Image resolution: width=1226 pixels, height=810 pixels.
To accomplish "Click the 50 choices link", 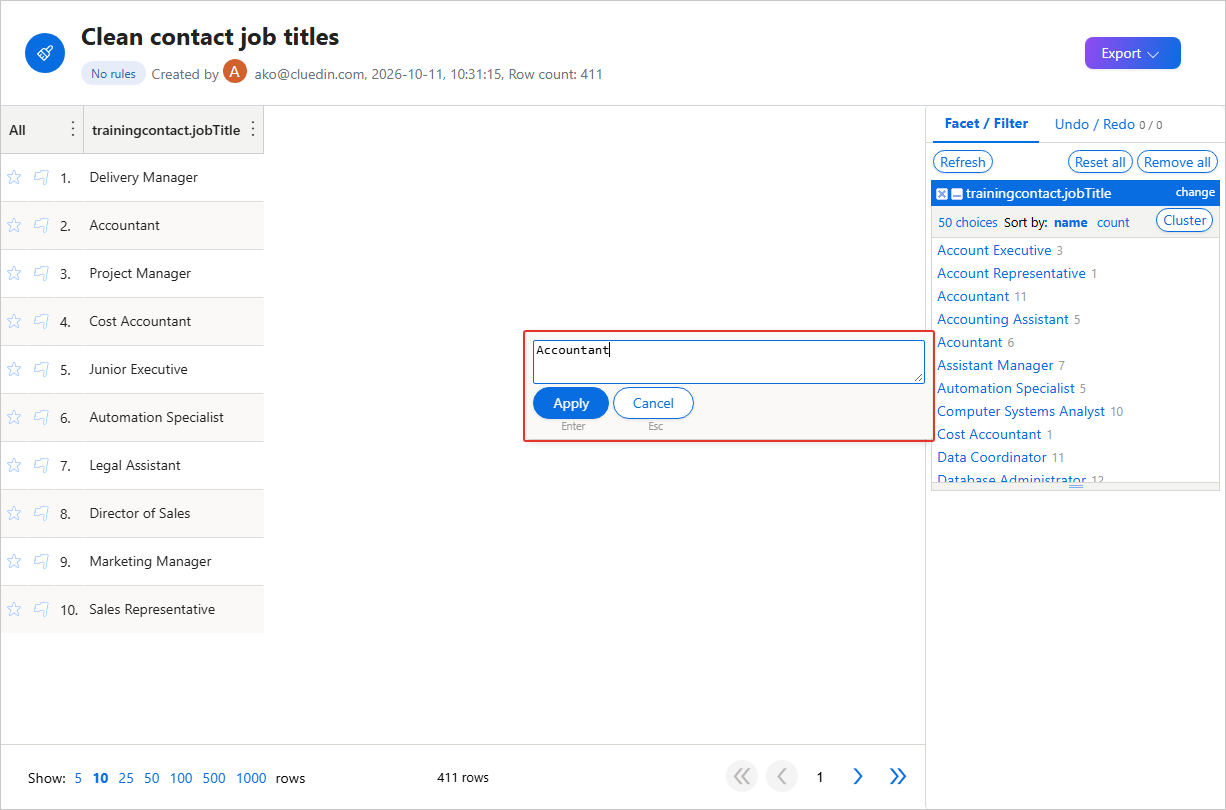I will (x=968, y=223).
